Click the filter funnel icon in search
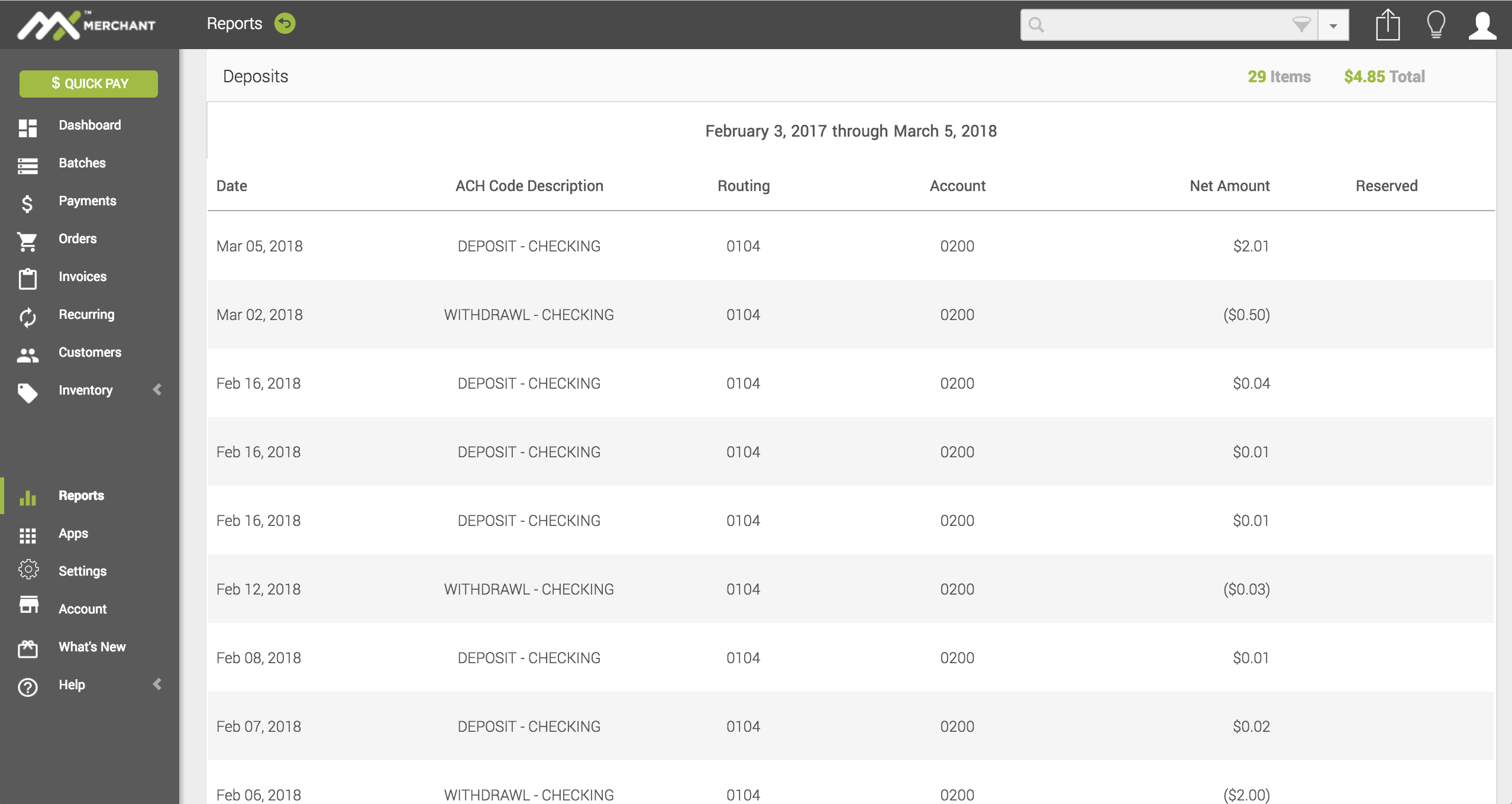1512x804 pixels. click(1301, 25)
